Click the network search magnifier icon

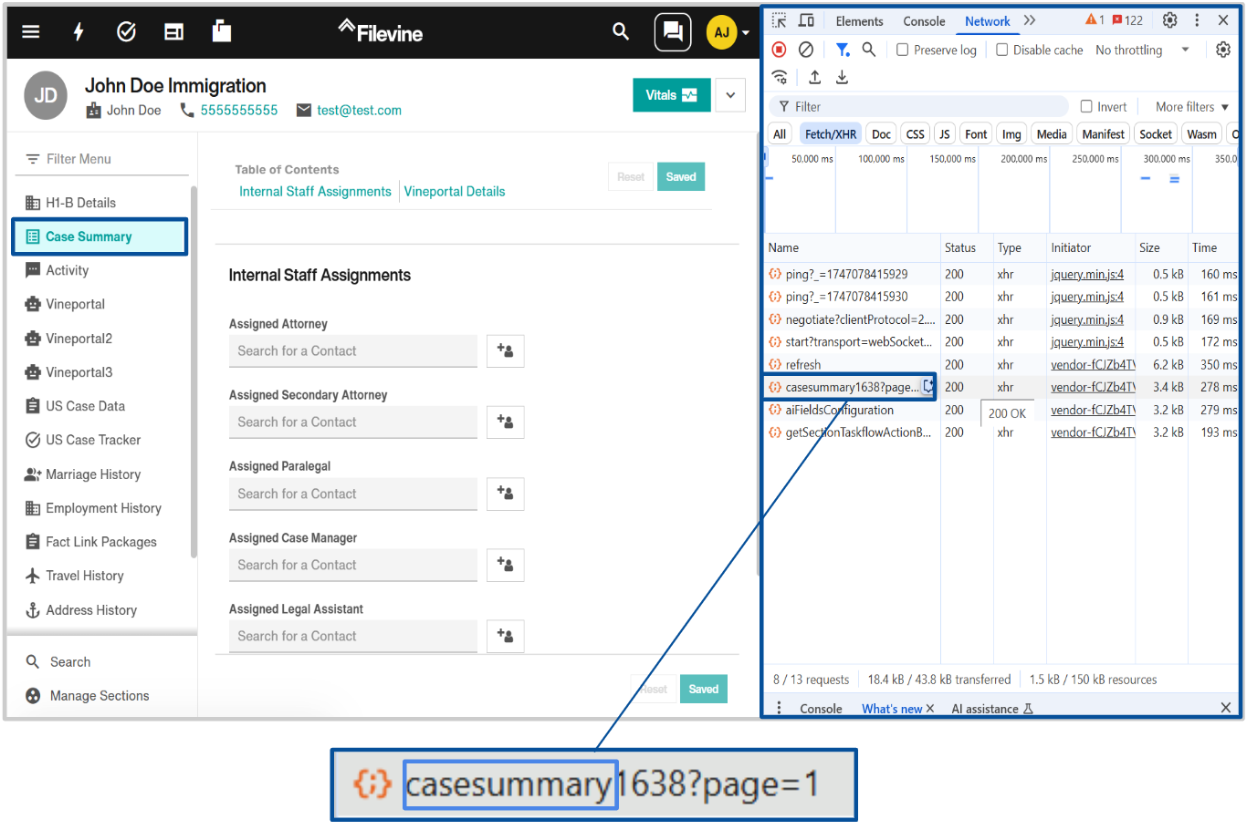click(869, 50)
